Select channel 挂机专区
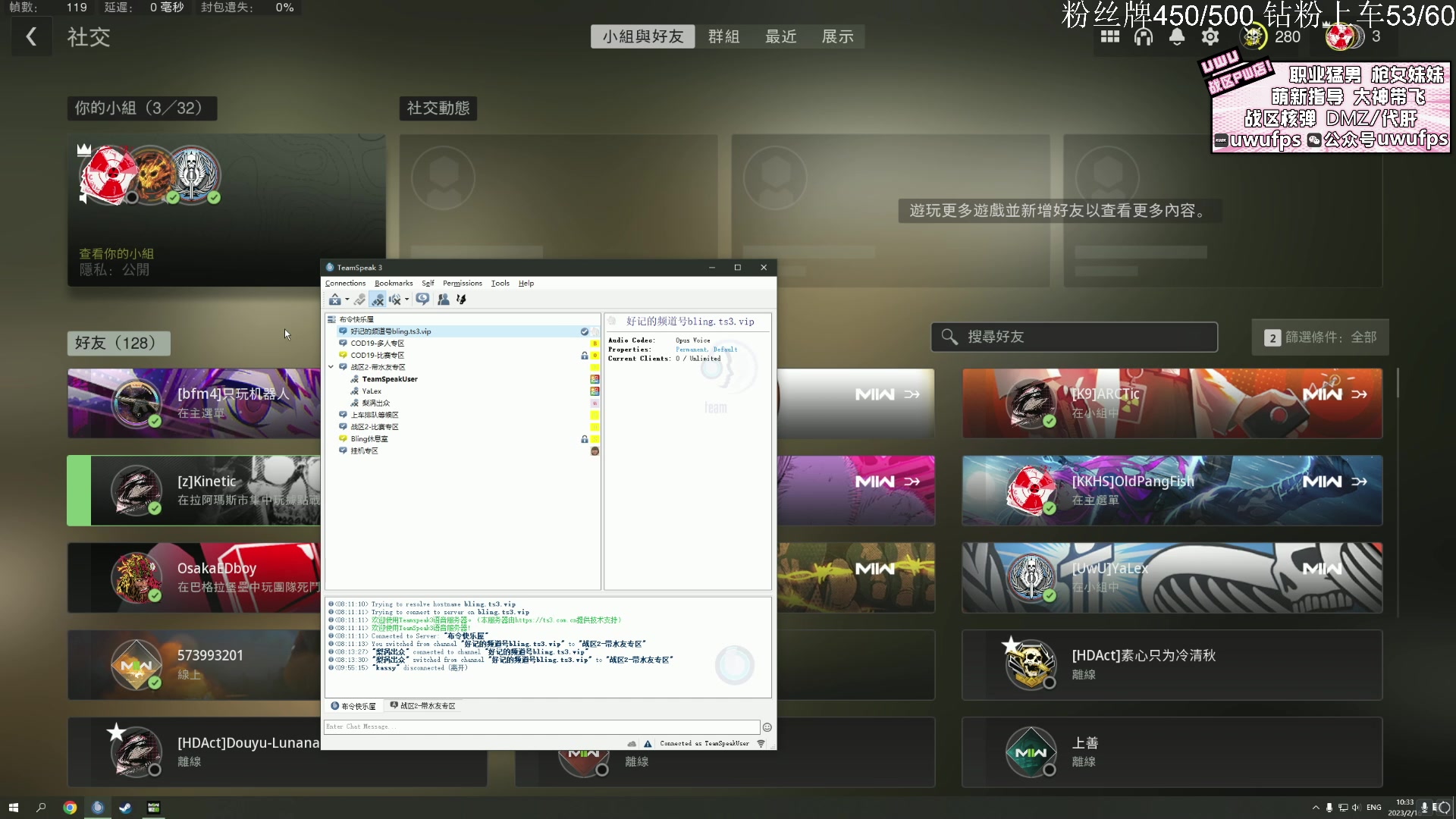 tap(363, 451)
